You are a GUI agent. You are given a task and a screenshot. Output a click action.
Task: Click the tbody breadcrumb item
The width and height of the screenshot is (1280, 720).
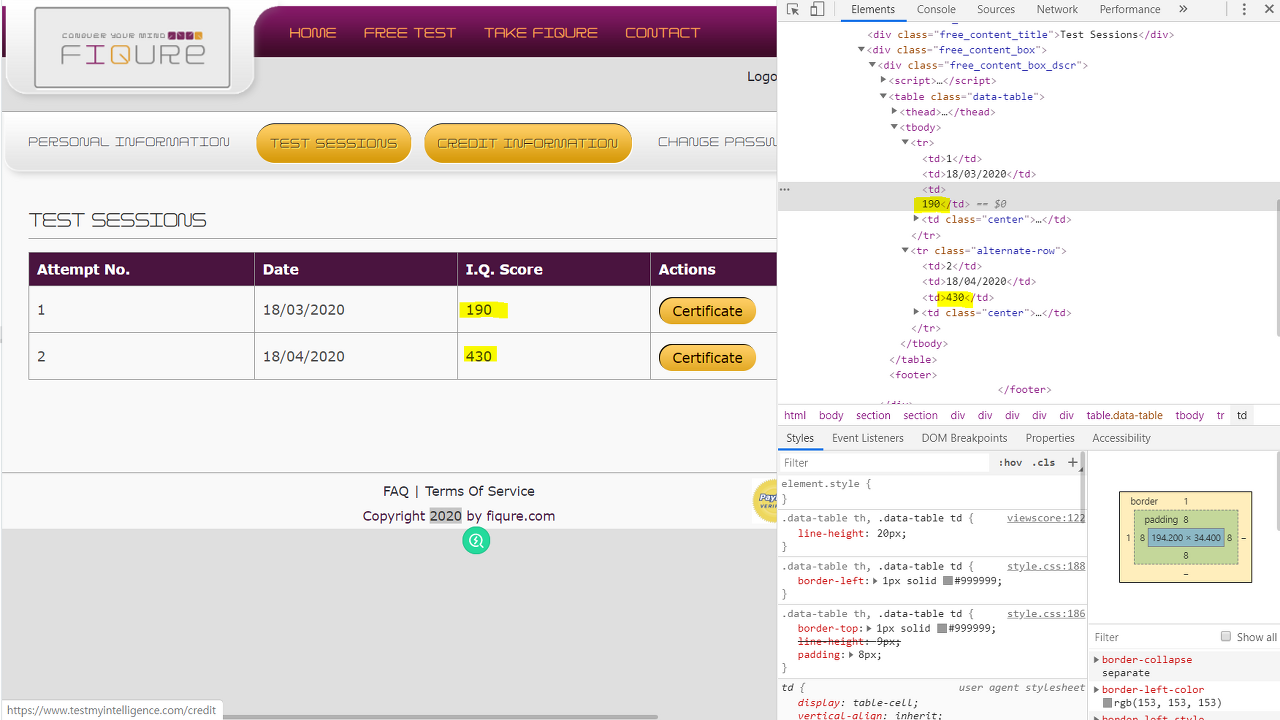click(x=1189, y=415)
